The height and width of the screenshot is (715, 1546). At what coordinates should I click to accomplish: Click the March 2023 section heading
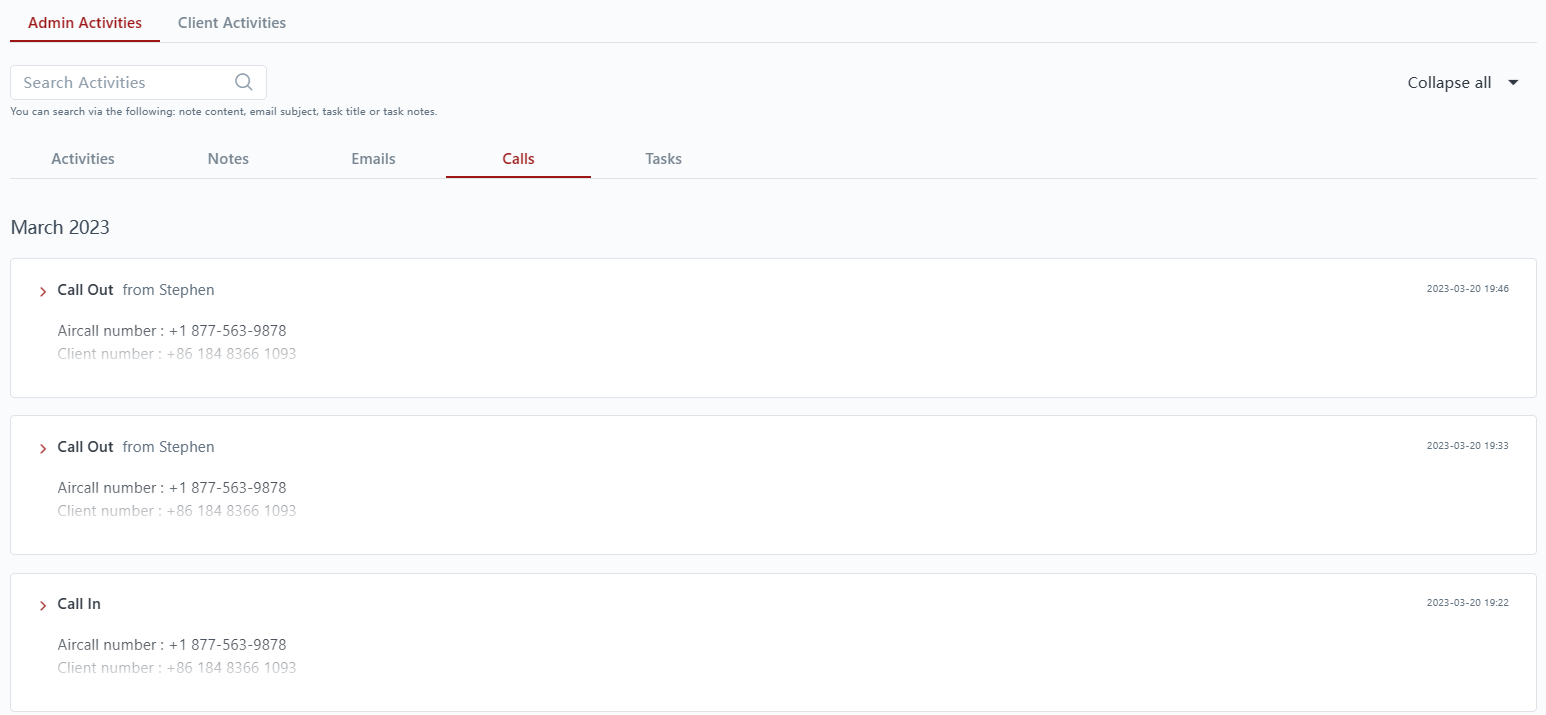coord(60,227)
